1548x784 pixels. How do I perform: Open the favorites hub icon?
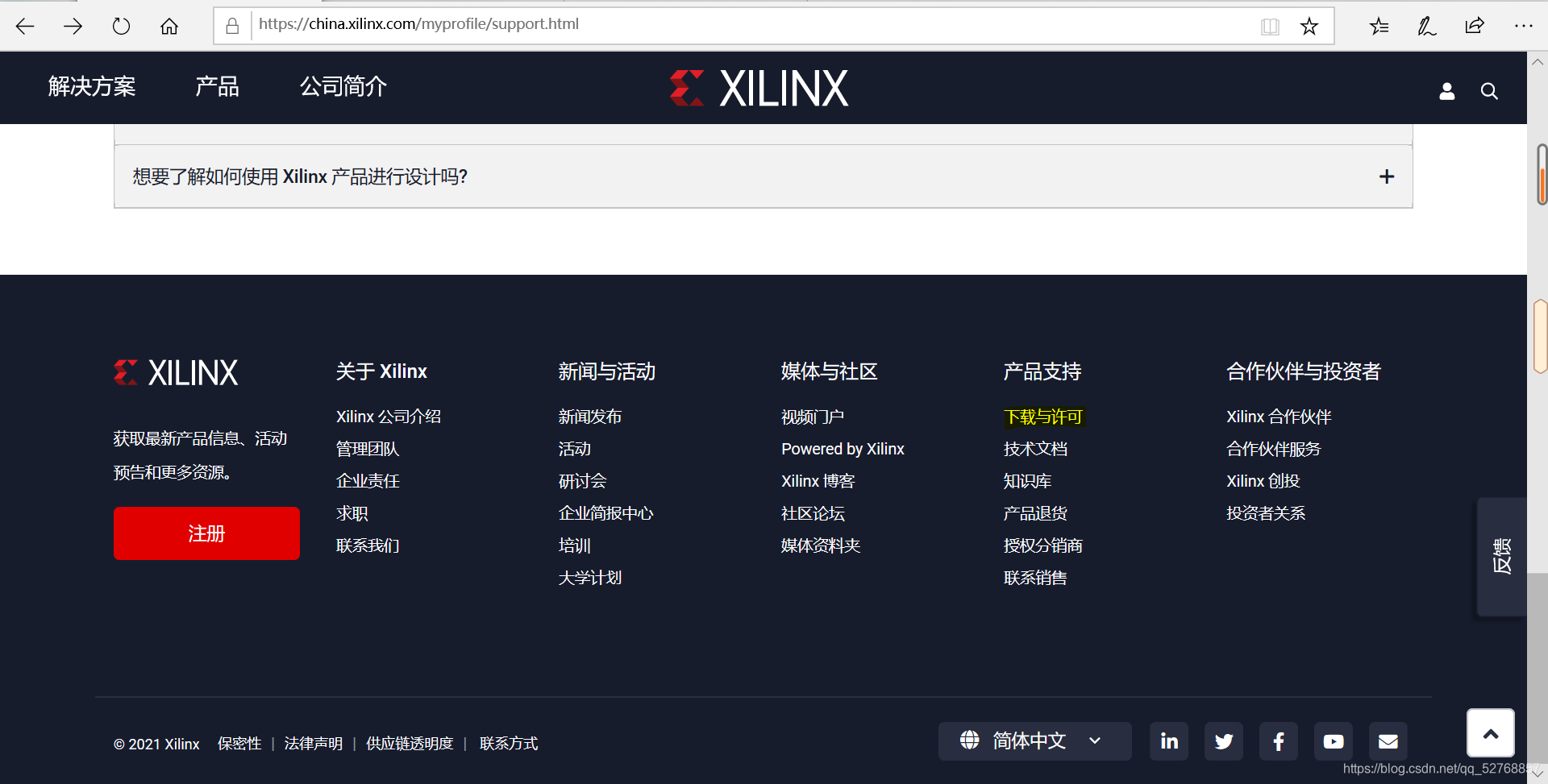point(1379,27)
